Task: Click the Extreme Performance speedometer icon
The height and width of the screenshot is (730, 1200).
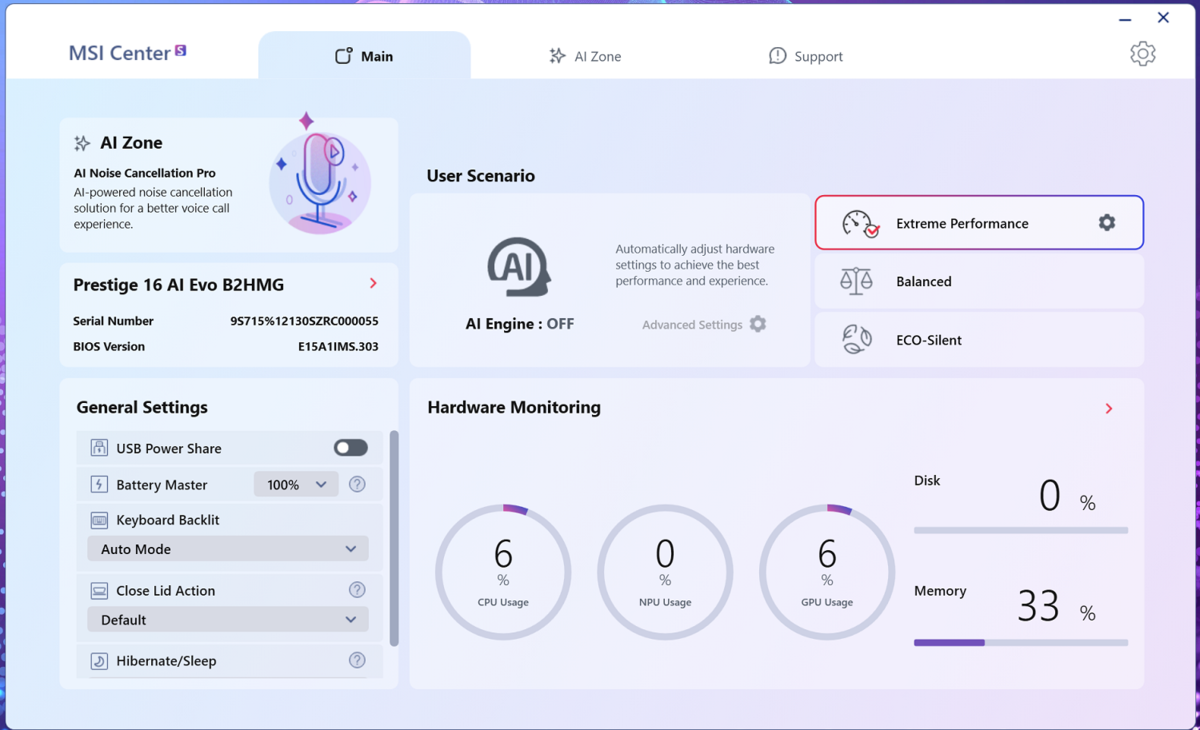Action: click(x=859, y=223)
